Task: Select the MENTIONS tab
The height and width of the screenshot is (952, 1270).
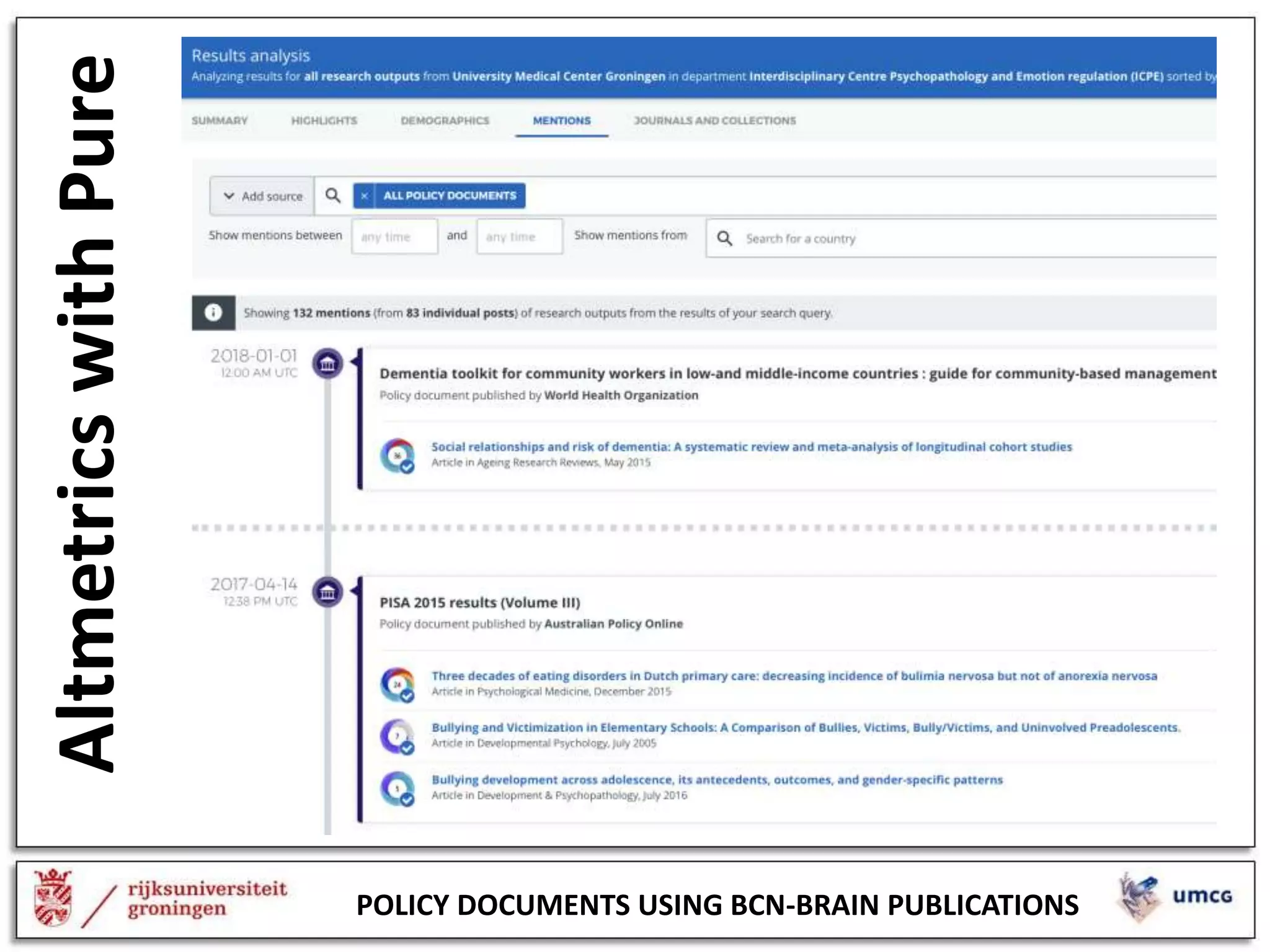Action: (562, 120)
